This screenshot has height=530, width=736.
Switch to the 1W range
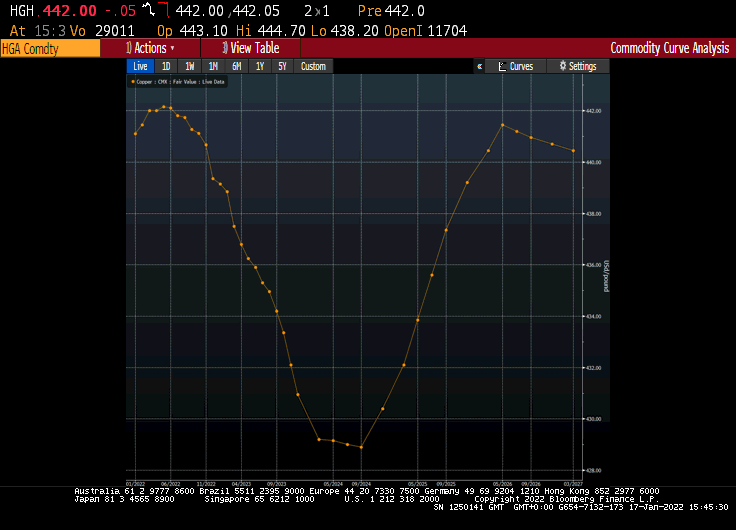point(189,66)
